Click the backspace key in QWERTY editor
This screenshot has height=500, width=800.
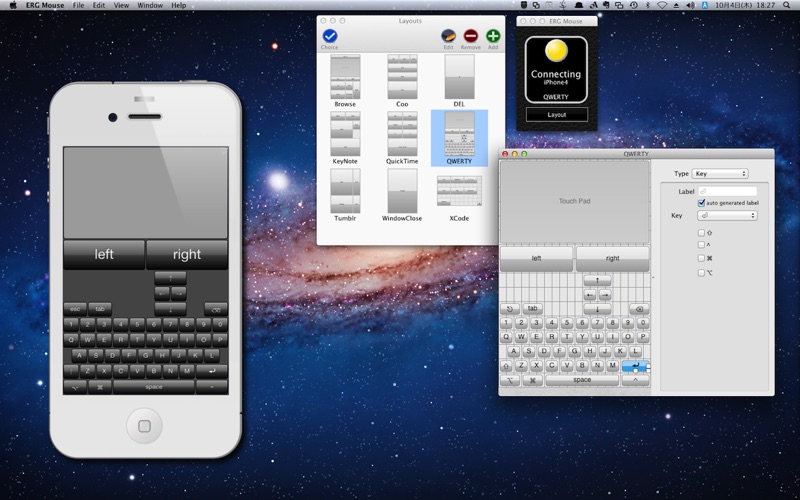(639, 309)
